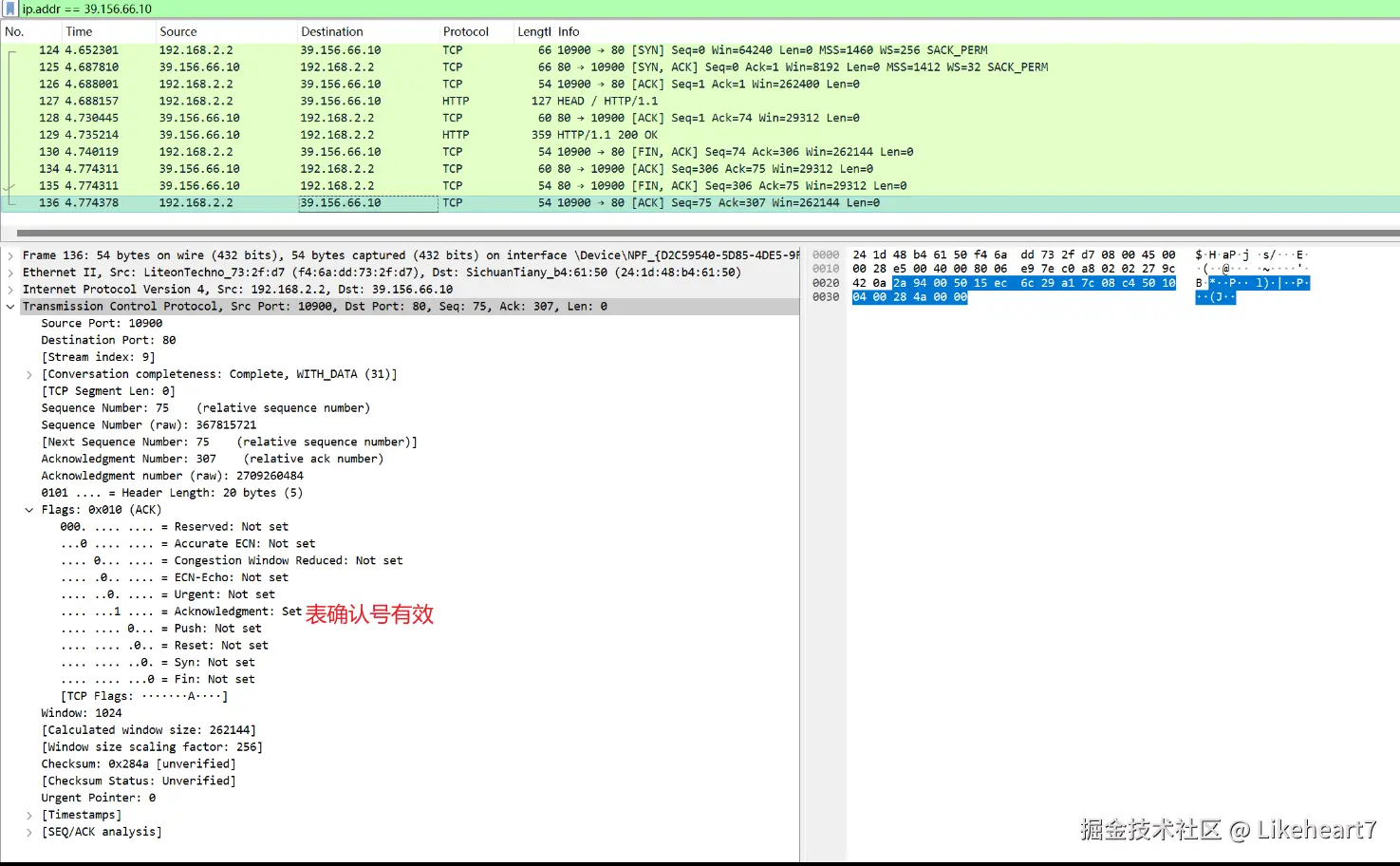Select Acknowledgment number (raw): 2709260484

pyautogui.click(x=172, y=476)
